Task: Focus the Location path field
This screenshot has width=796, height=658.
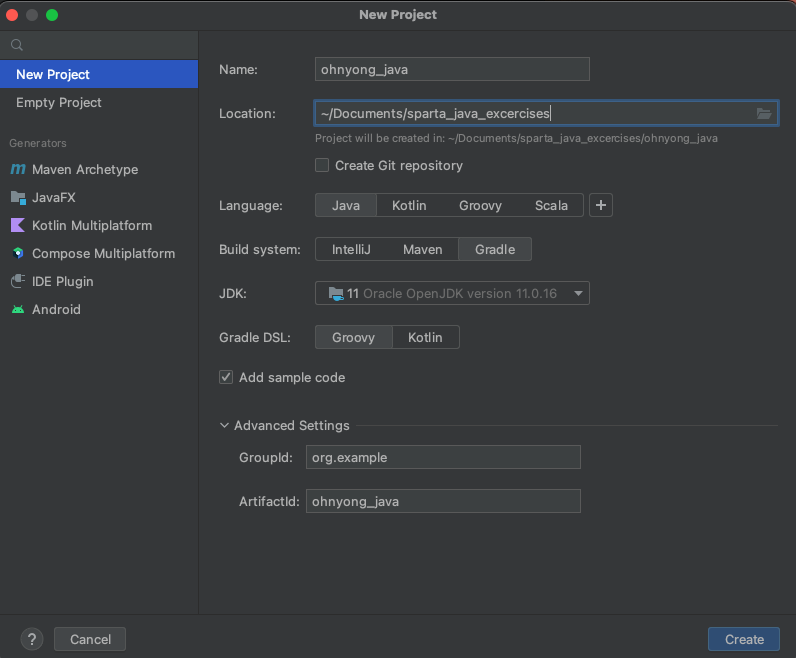Action: 546,113
